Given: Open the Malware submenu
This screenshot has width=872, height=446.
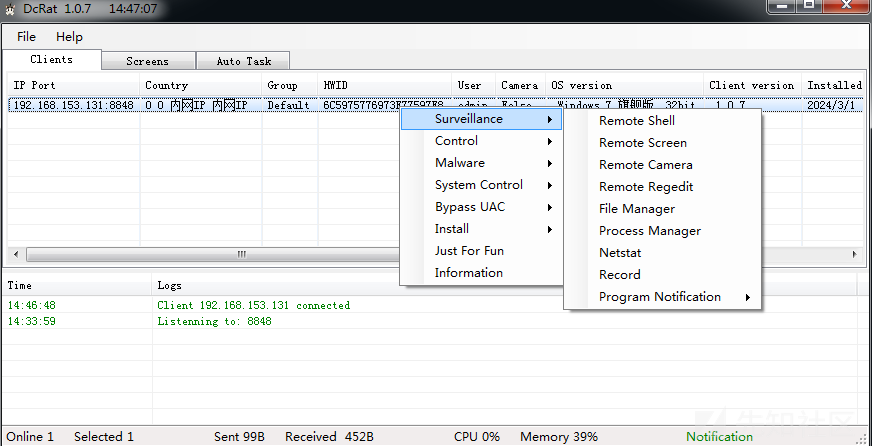Looking at the screenshot, I should (481, 163).
